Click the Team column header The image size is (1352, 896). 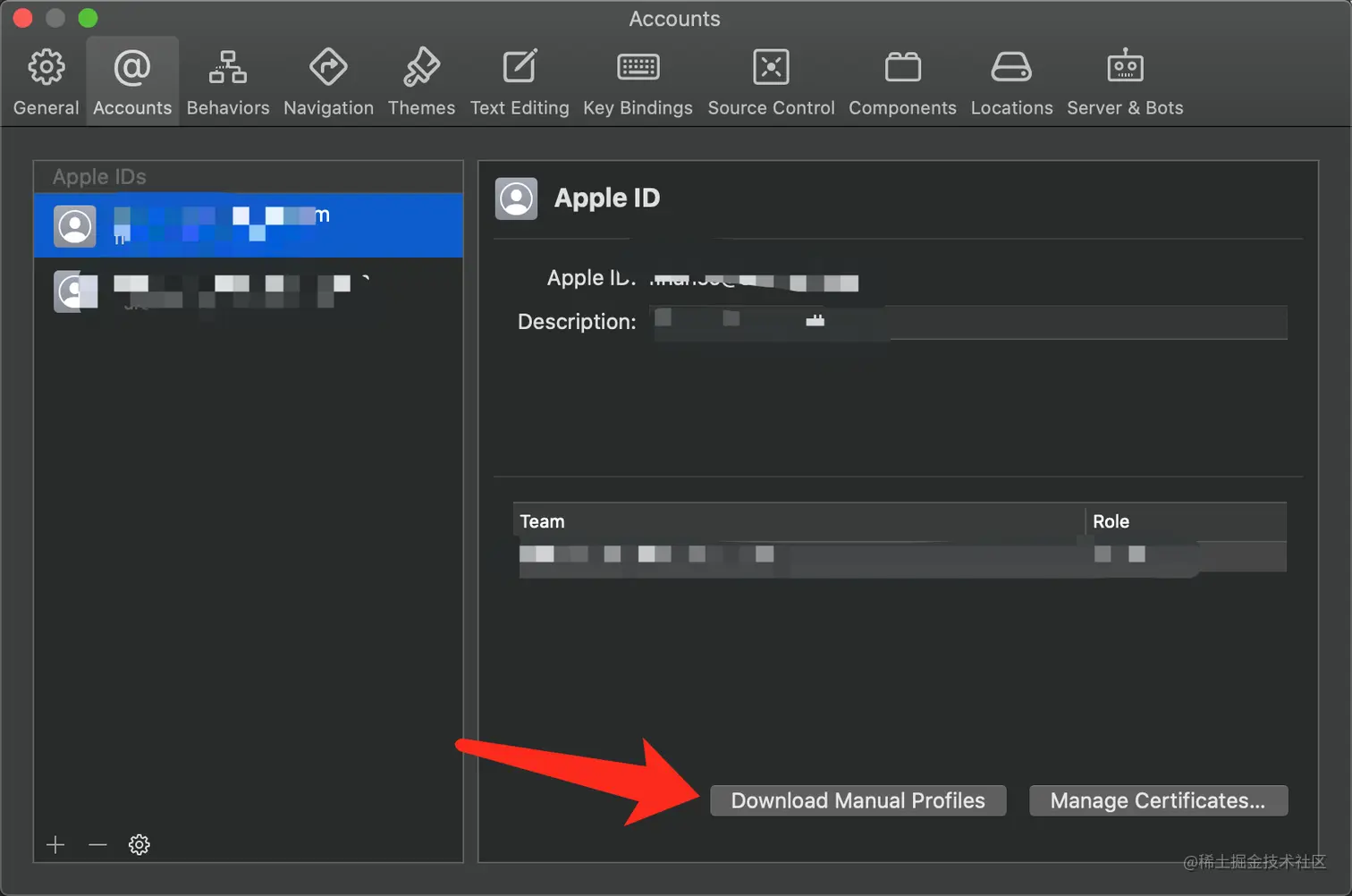[x=799, y=521]
